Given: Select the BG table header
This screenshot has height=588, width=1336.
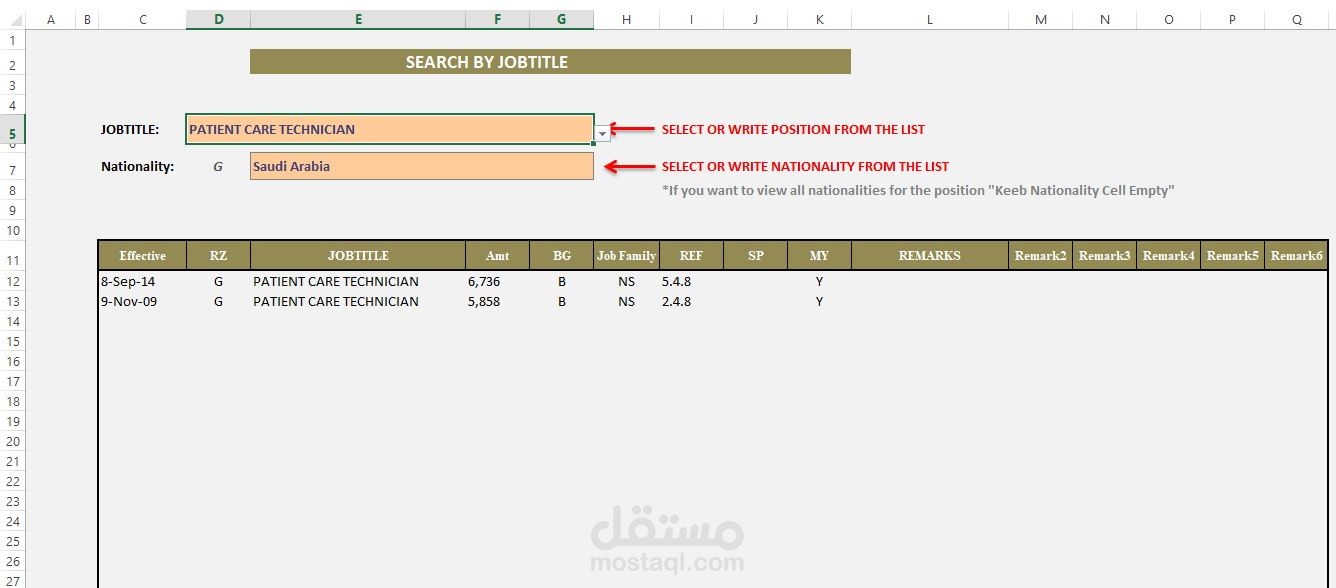Looking at the screenshot, I should (561, 256).
